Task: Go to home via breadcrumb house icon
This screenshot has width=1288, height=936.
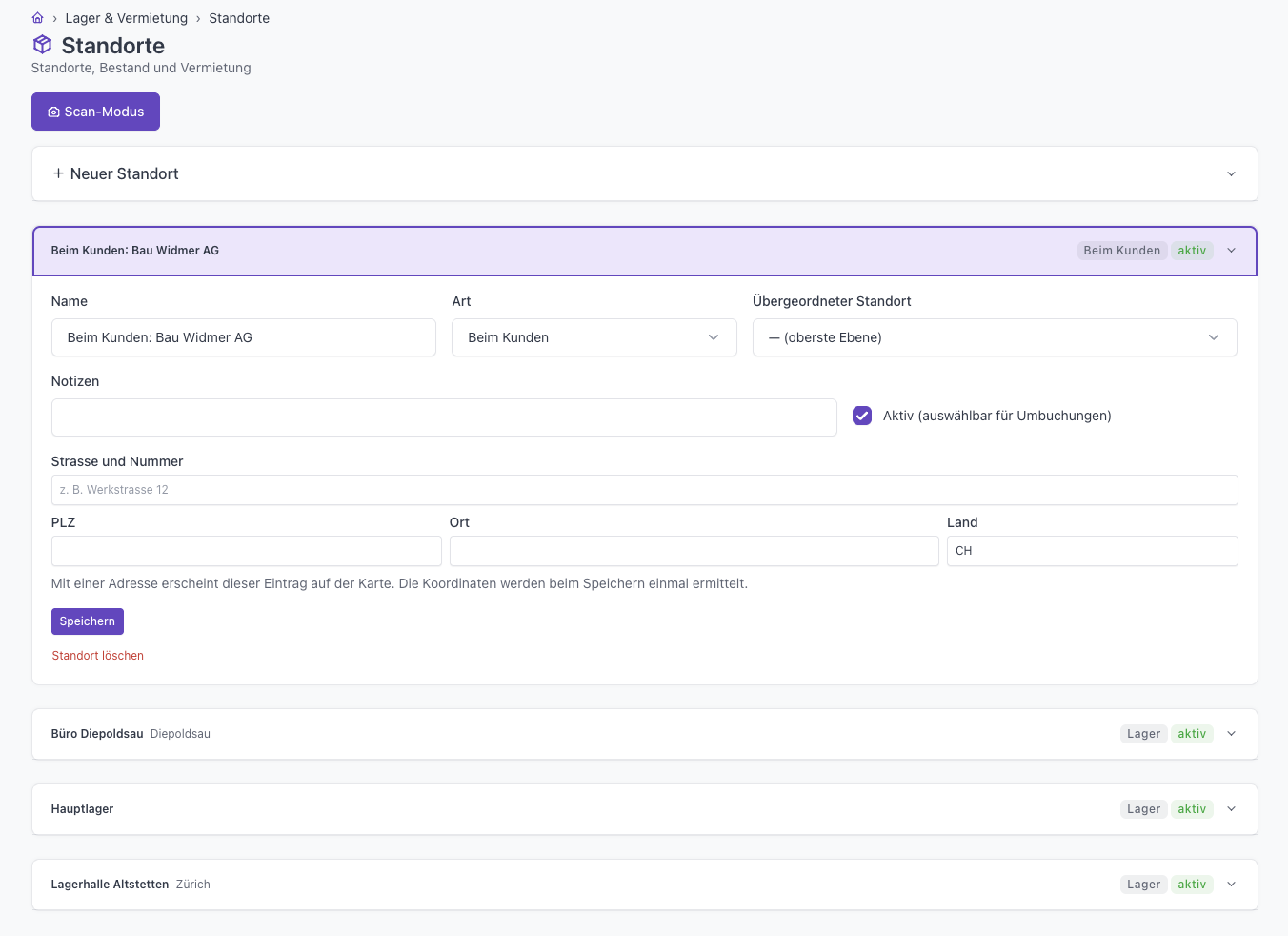Action: (38, 18)
